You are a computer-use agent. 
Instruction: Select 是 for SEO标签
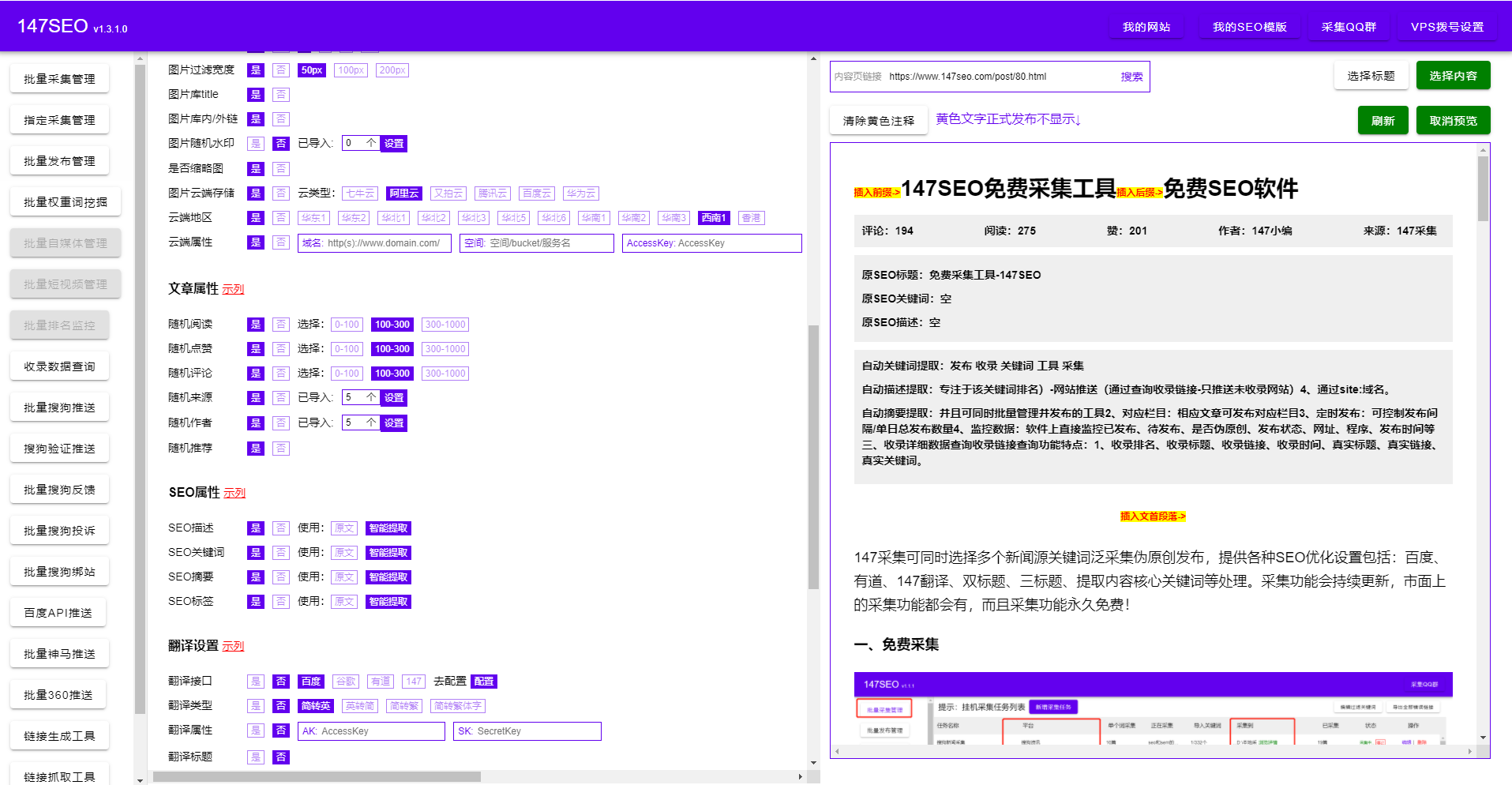click(256, 602)
